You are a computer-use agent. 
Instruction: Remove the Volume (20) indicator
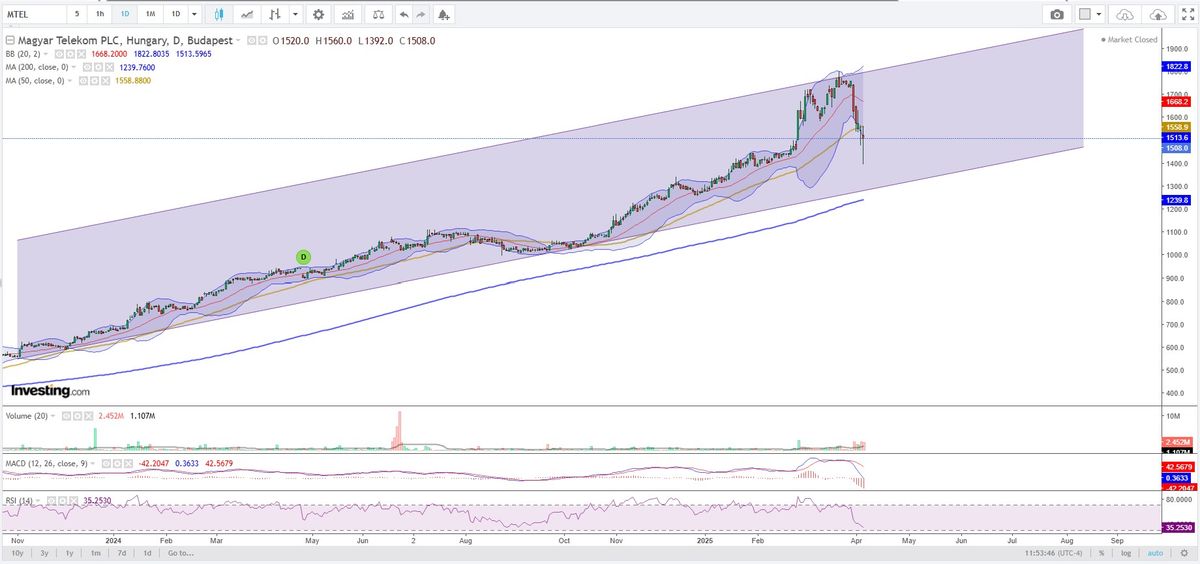89,416
